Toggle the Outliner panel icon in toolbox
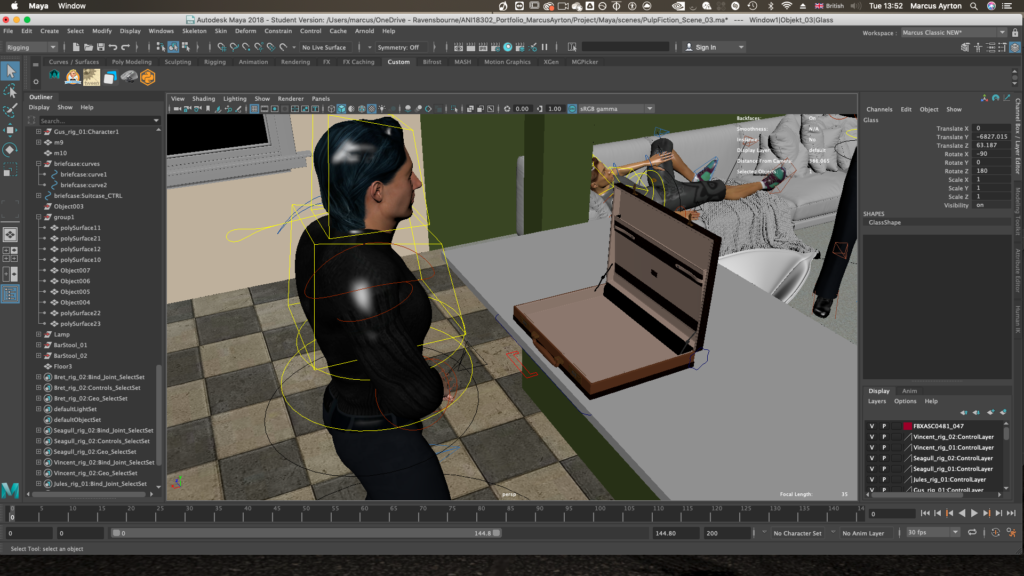Screen dimensions: 1024x576 [x=10, y=295]
